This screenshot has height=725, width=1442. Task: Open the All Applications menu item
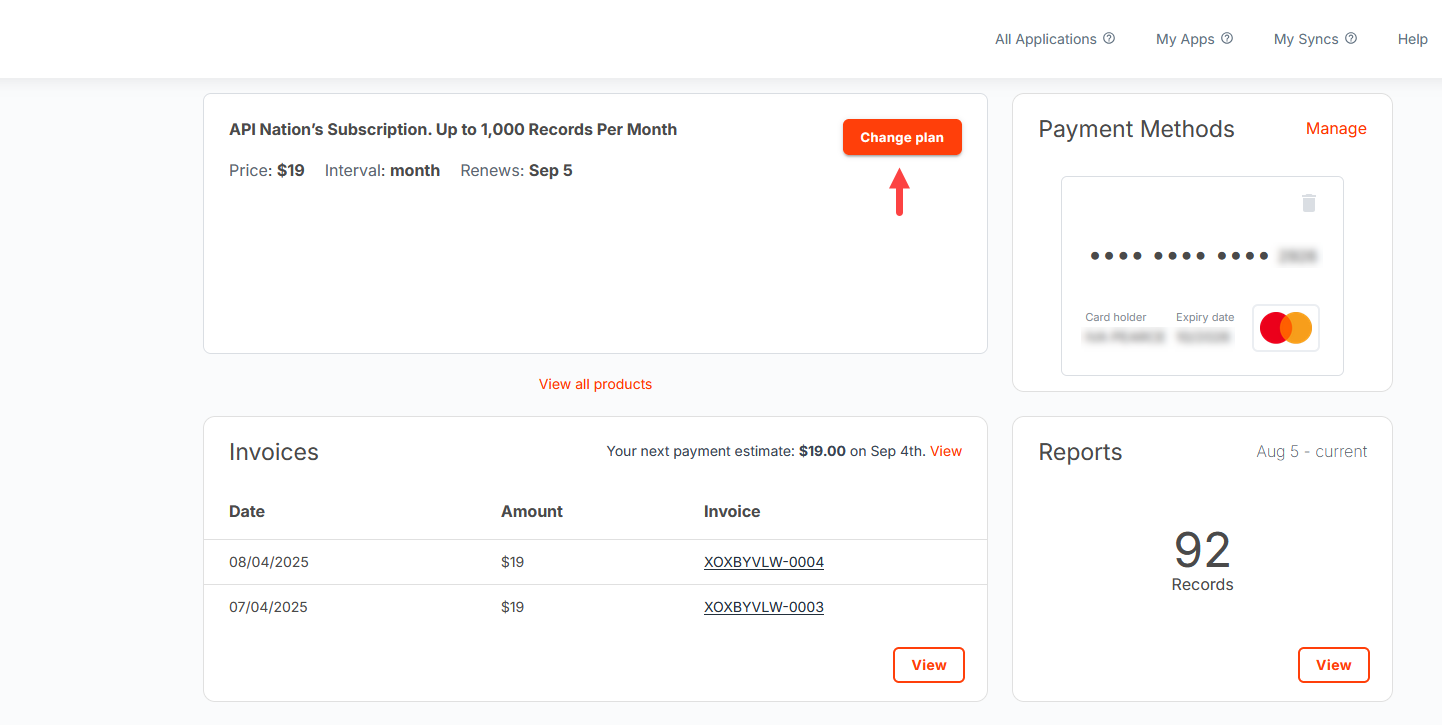(1045, 39)
